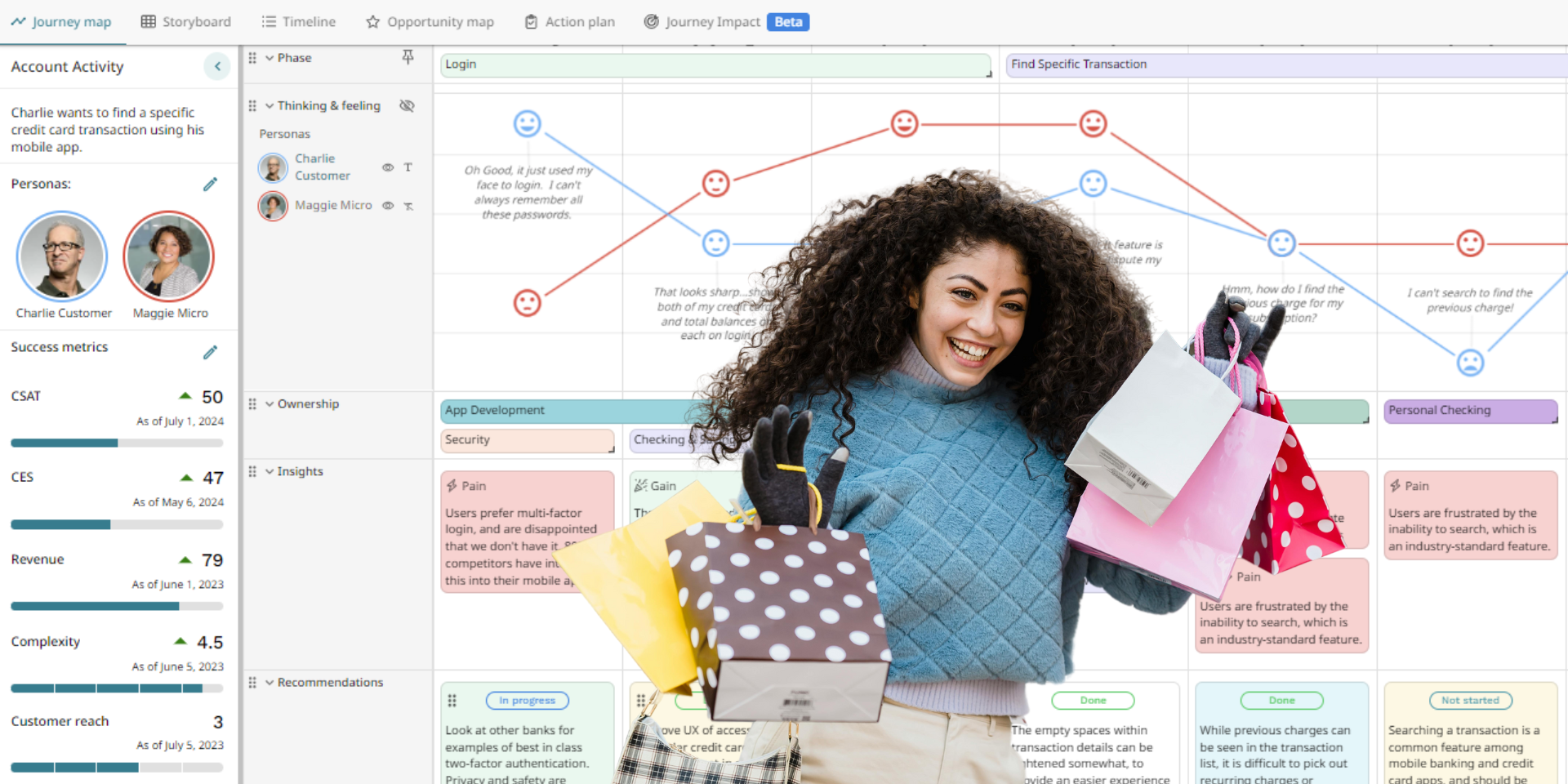Toggle Maggie Micro's crossed-out text icon

pos(408,206)
